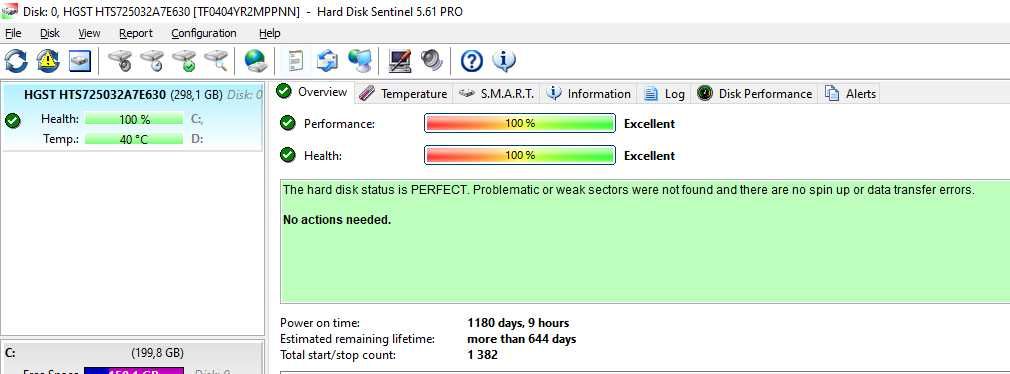Open the Report menu
The height and width of the screenshot is (374, 1010).
[136, 33]
